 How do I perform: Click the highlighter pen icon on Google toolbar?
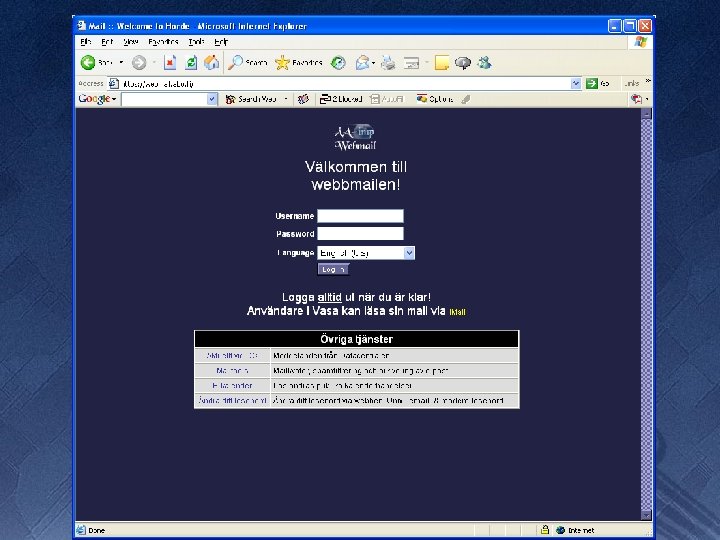466,99
